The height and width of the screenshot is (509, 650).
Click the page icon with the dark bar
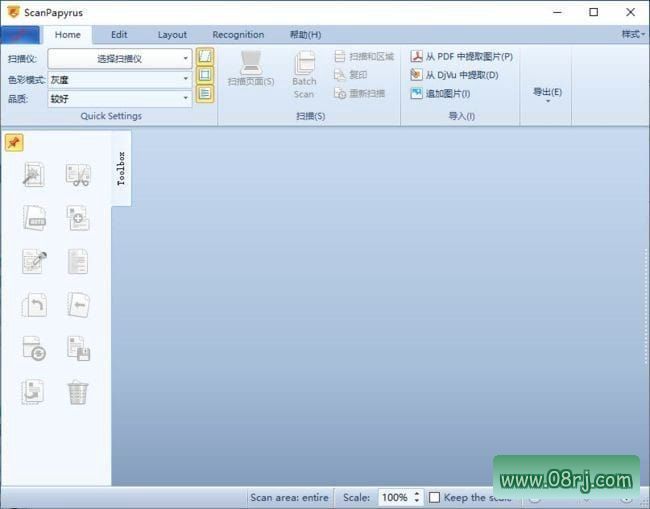point(35,218)
